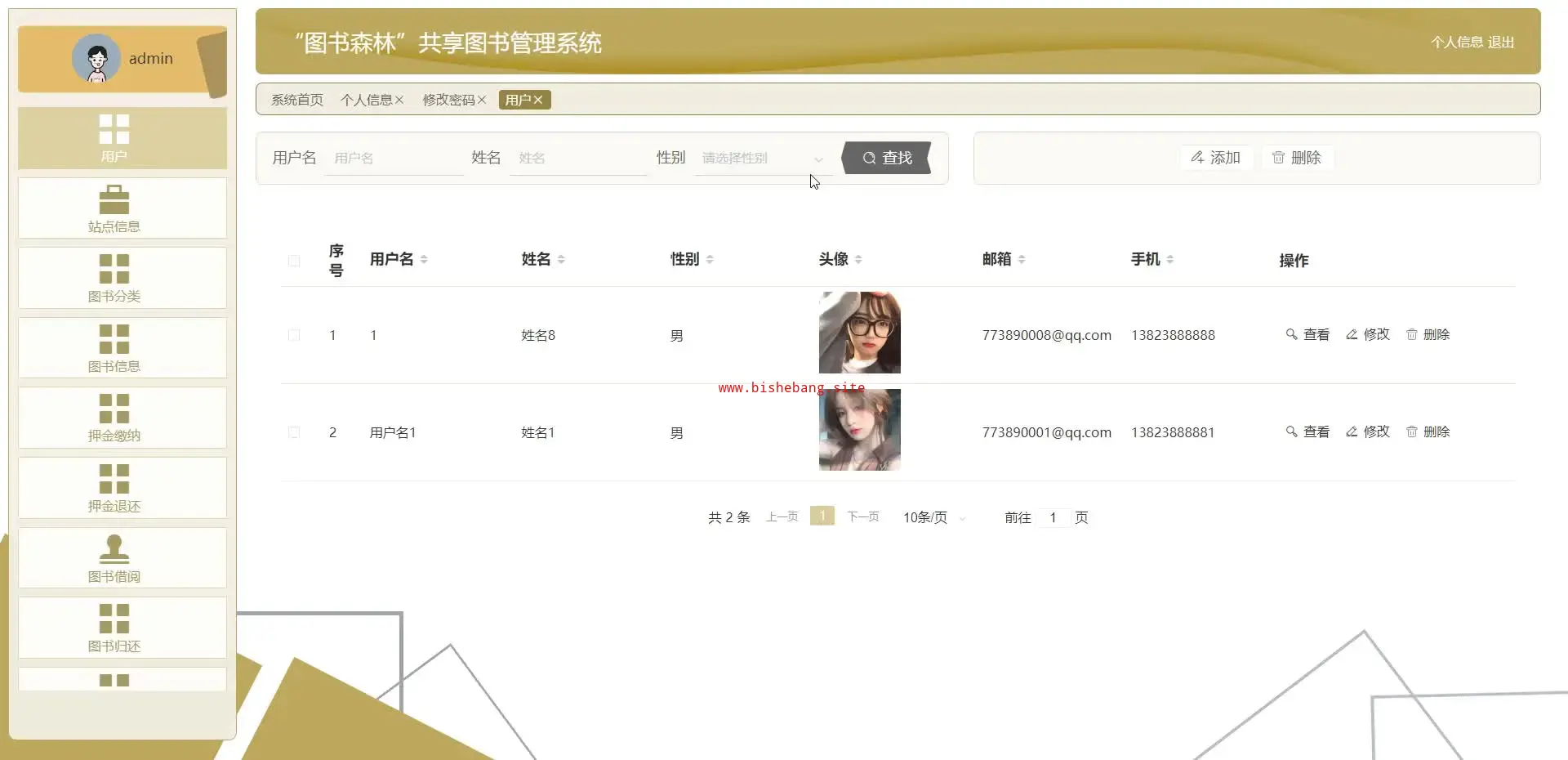Sort table by 姓名 column

pyautogui.click(x=561, y=259)
